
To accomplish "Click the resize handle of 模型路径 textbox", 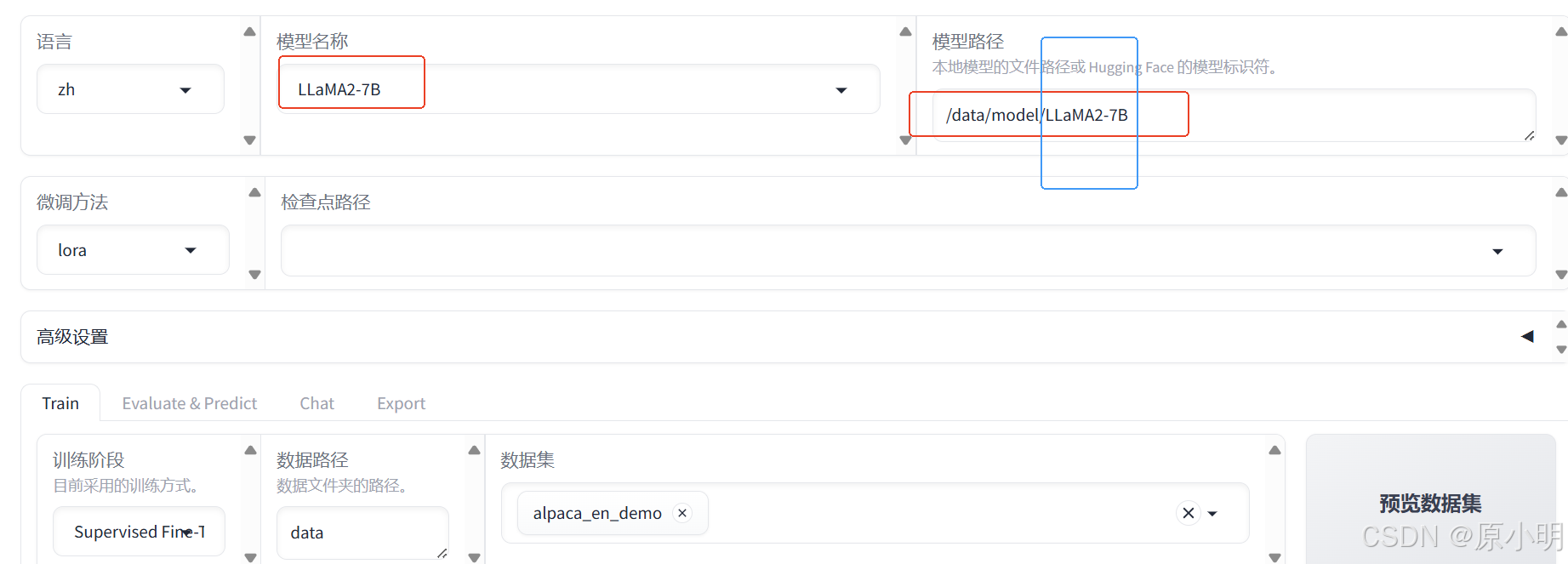I will click(x=1529, y=135).
